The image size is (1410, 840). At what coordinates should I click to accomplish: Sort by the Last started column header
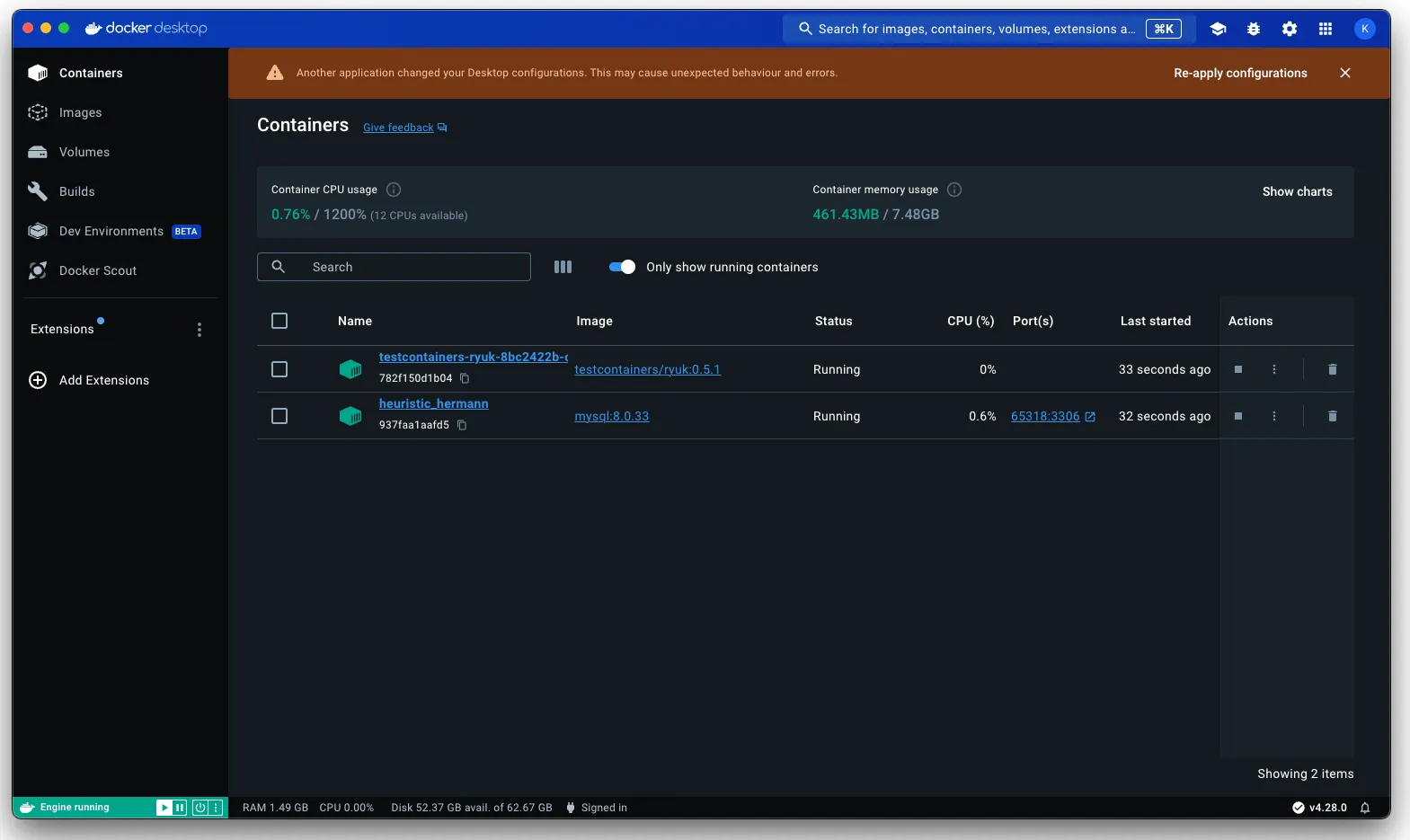point(1156,321)
